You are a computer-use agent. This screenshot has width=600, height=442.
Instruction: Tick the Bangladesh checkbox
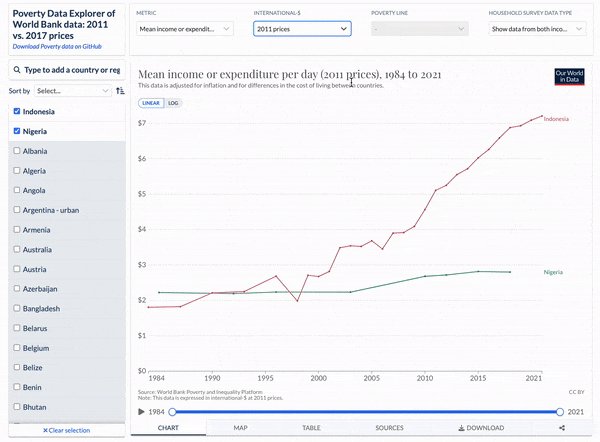tap(17, 308)
